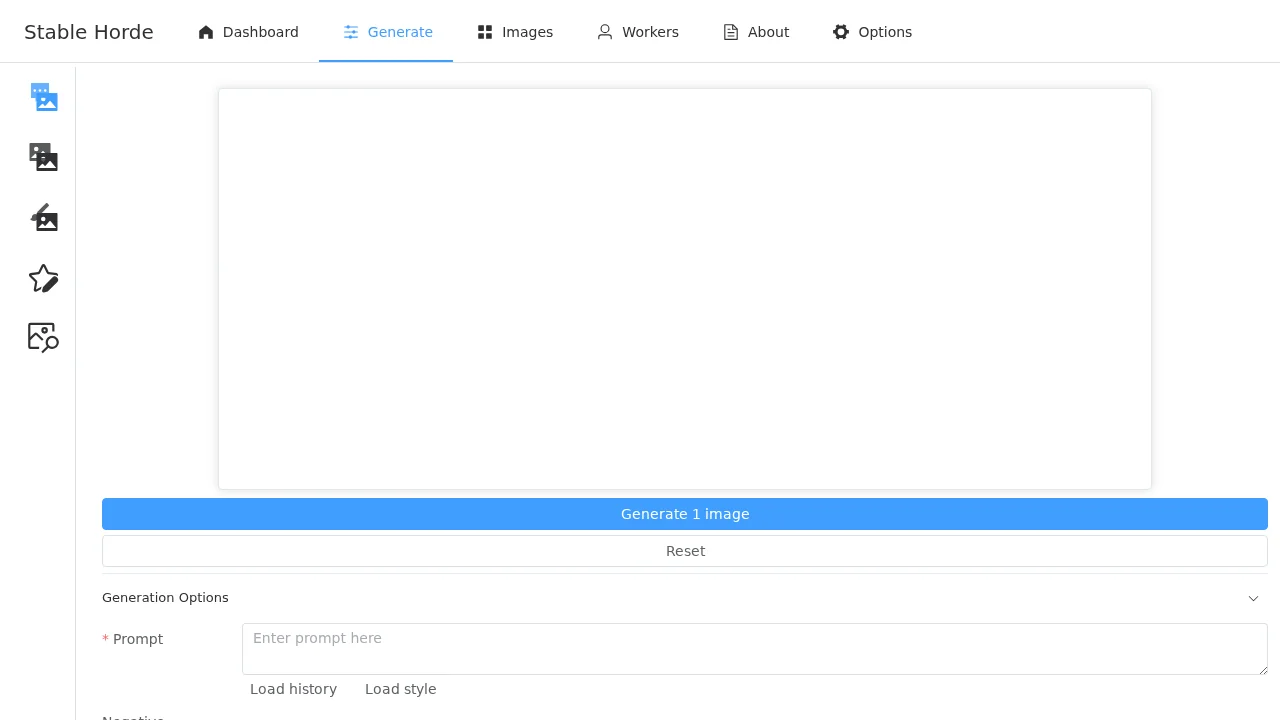The width and height of the screenshot is (1280, 720).
Task: Collapse the Generation Options section
Action: (1253, 598)
